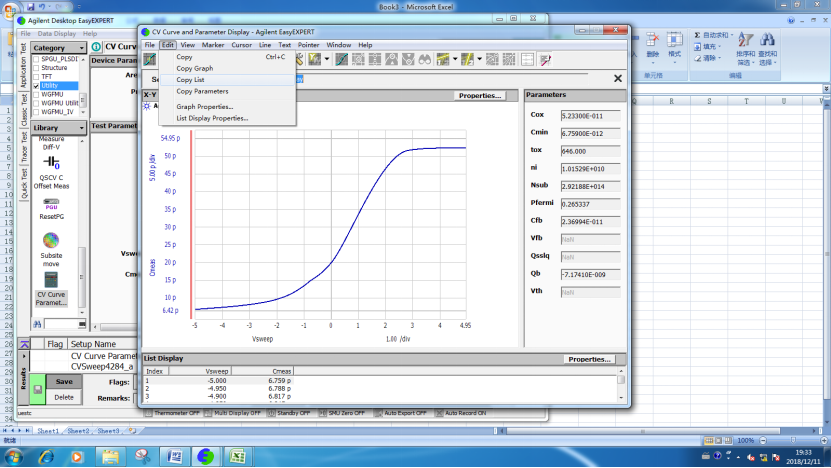
Task: Click the binoculars find icon below Library
Action: (38, 324)
